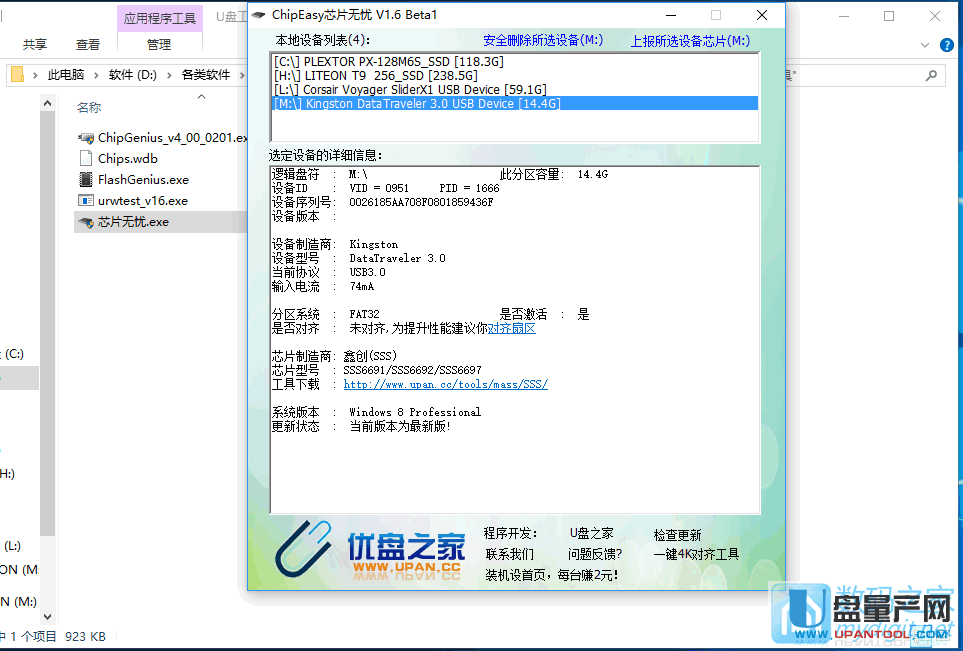
Task: Open the 共享 ribbon tab
Action: pos(35,45)
